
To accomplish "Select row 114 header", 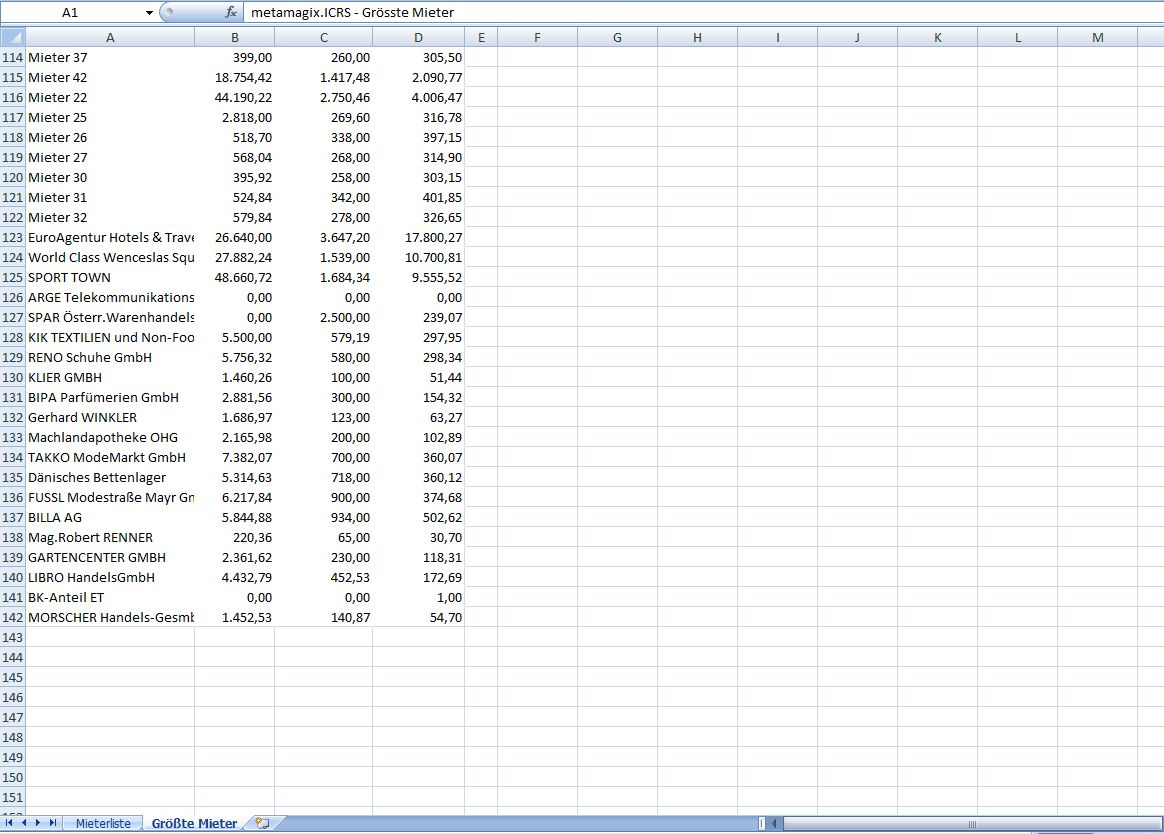I will tap(13, 57).
